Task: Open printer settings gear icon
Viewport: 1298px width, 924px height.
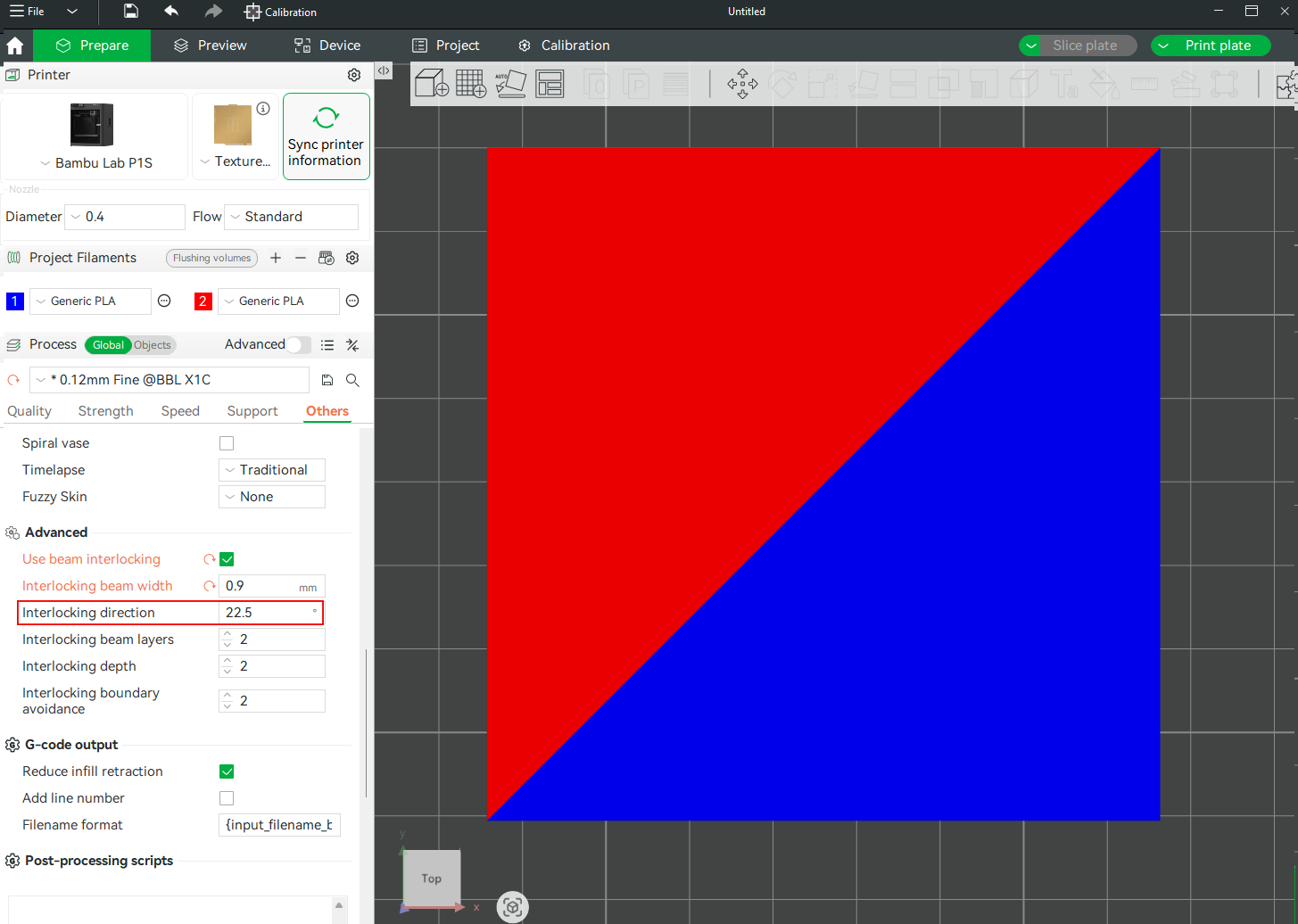Action: 354,75
